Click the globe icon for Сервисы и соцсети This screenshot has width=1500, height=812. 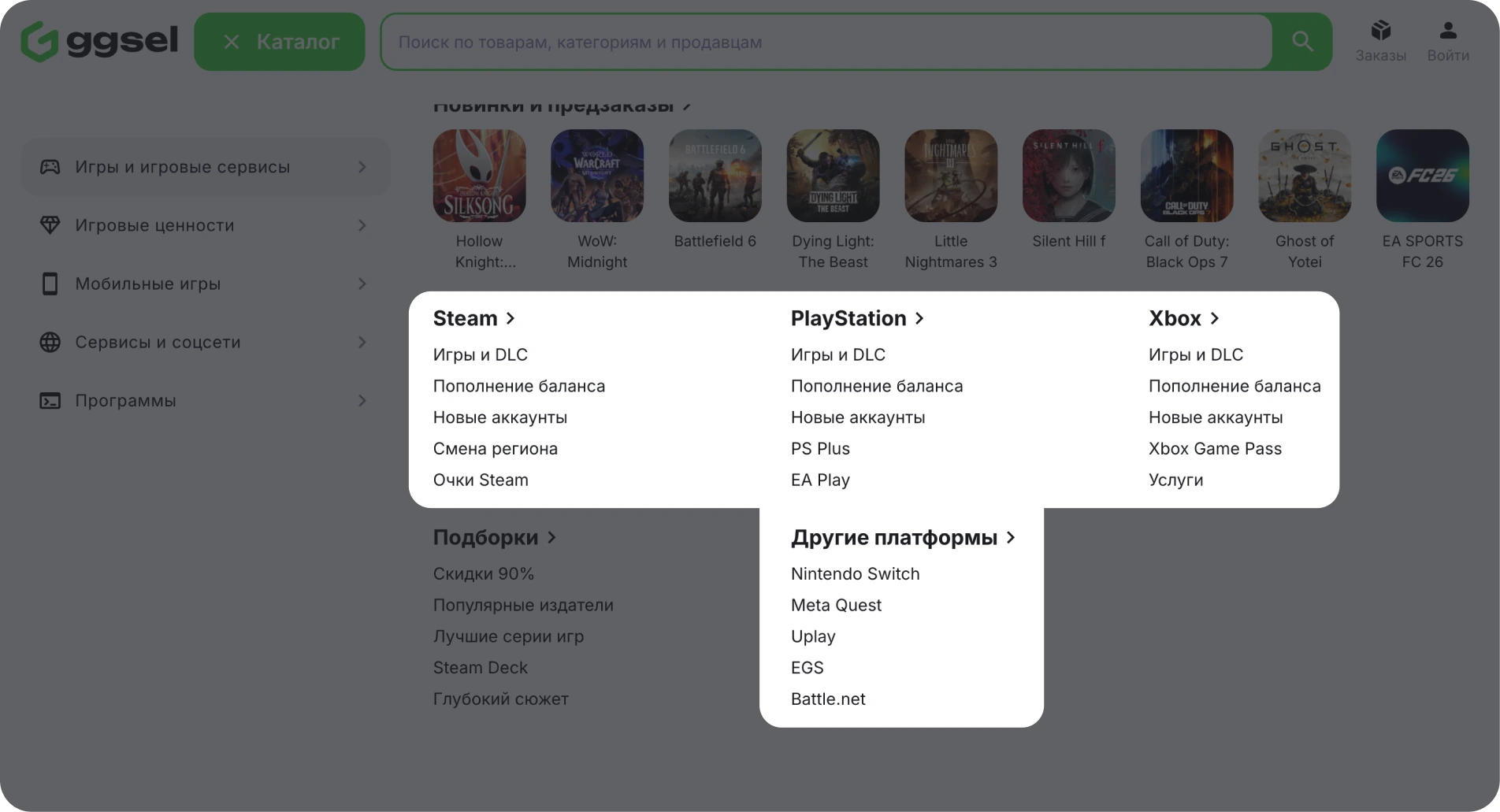click(50, 342)
